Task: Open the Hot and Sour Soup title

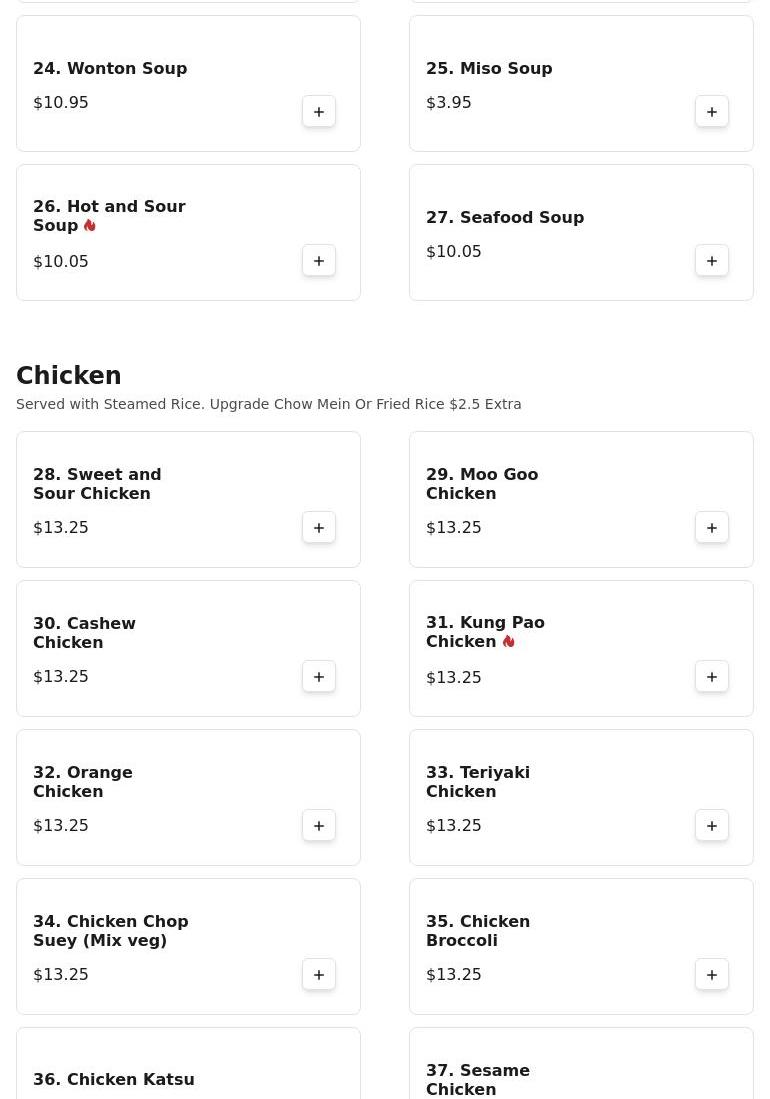Action: coord(109,216)
